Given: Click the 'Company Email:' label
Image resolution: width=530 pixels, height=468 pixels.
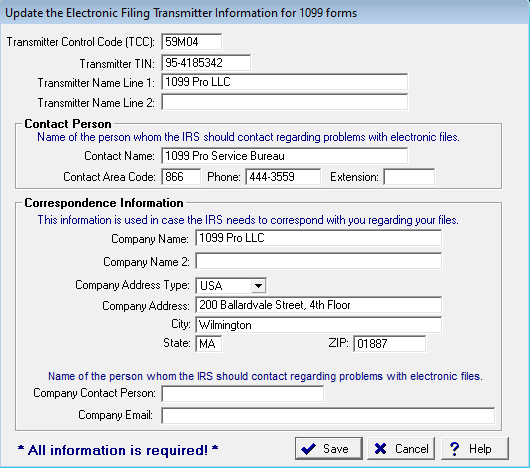Looking at the screenshot, I should pyautogui.click(x=115, y=415).
